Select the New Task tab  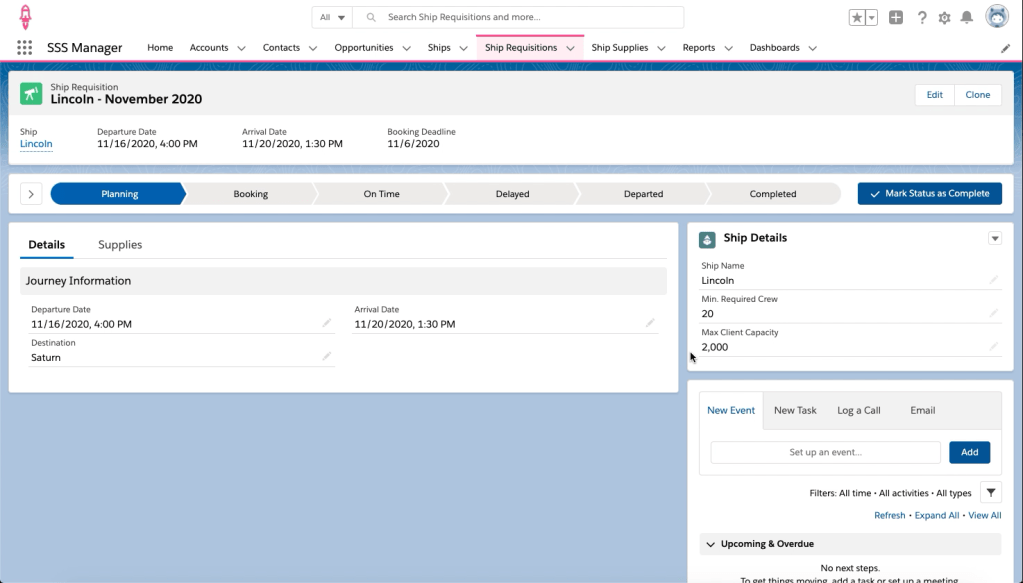point(795,410)
